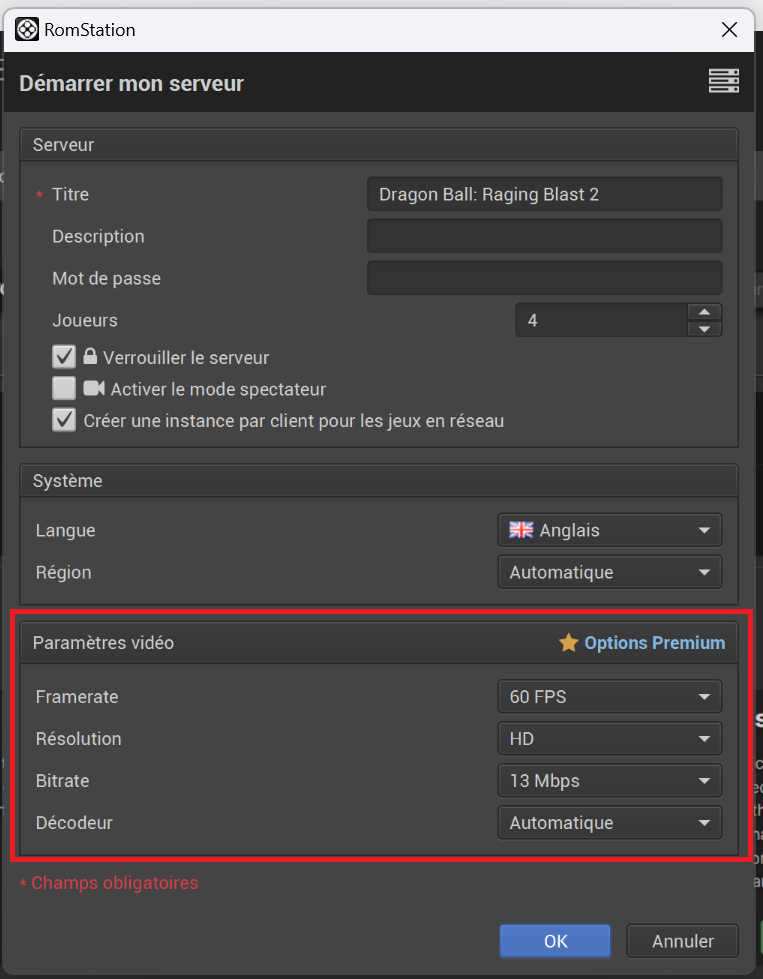Image resolution: width=763 pixels, height=979 pixels.
Task: Open the Langue dropdown
Action: click(x=609, y=530)
